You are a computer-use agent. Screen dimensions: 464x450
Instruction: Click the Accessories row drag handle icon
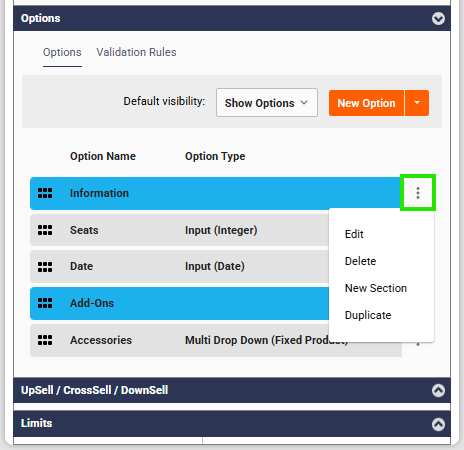pos(45,340)
